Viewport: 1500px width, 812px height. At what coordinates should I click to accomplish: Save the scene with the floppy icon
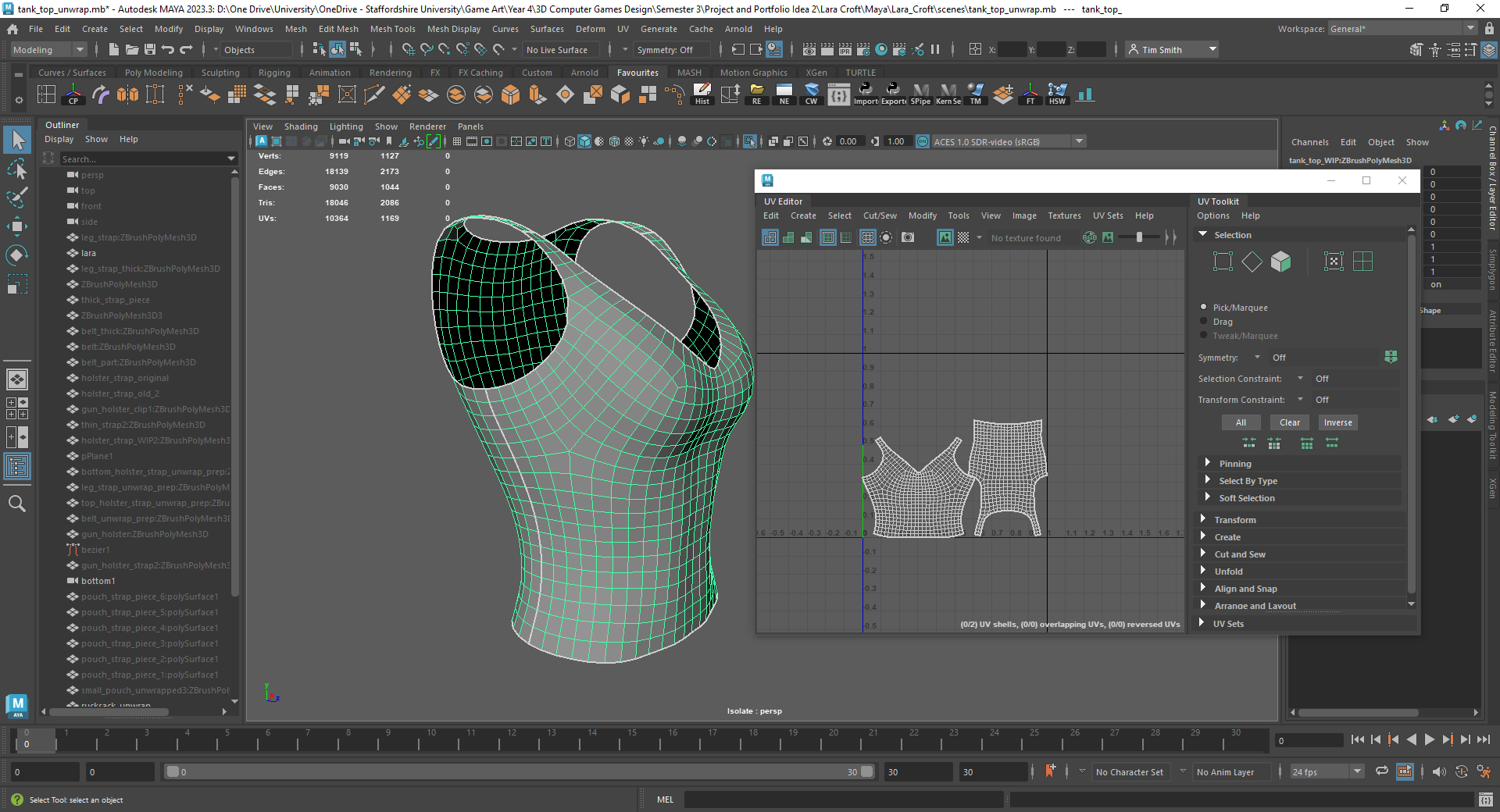(x=150, y=49)
